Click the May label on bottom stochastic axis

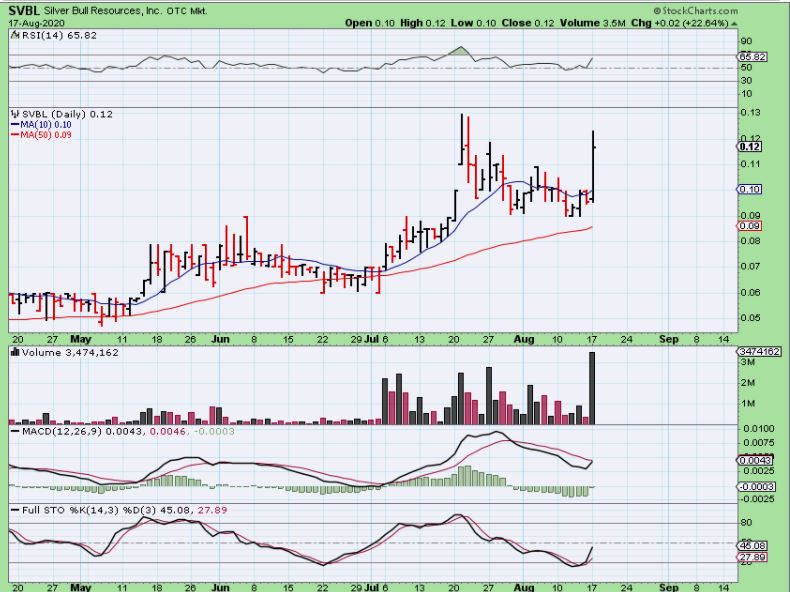(x=81, y=587)
